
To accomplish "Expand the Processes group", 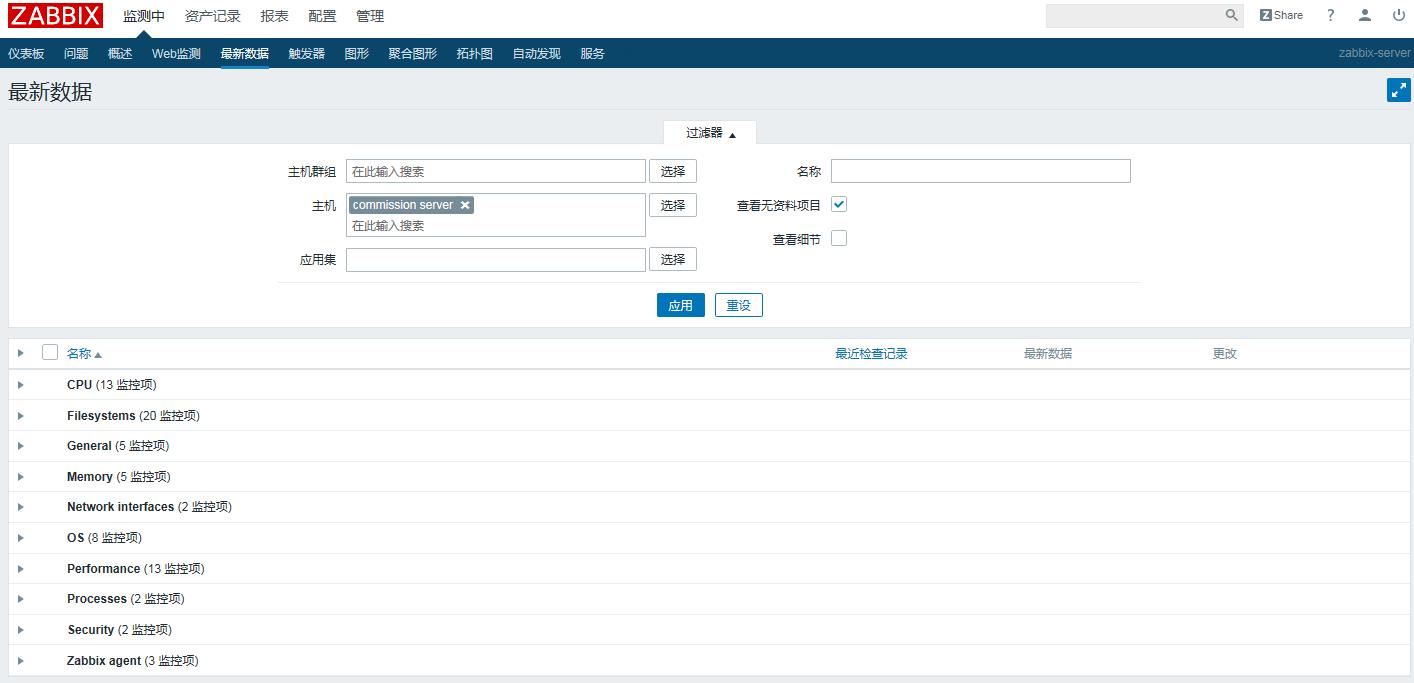I will click(20, 599).
